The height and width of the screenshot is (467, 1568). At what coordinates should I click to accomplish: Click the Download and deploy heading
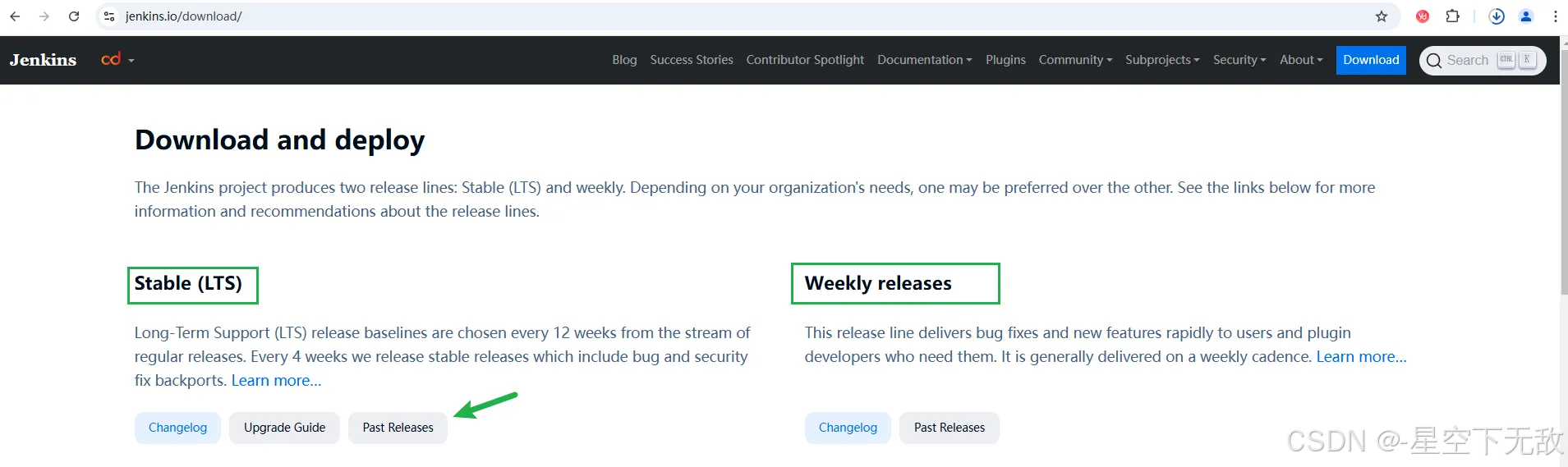[279, 140]
